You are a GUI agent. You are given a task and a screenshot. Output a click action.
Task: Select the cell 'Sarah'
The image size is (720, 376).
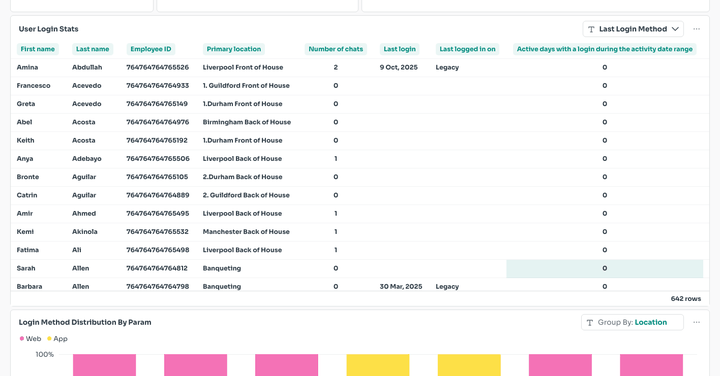[x=26, y=268]
